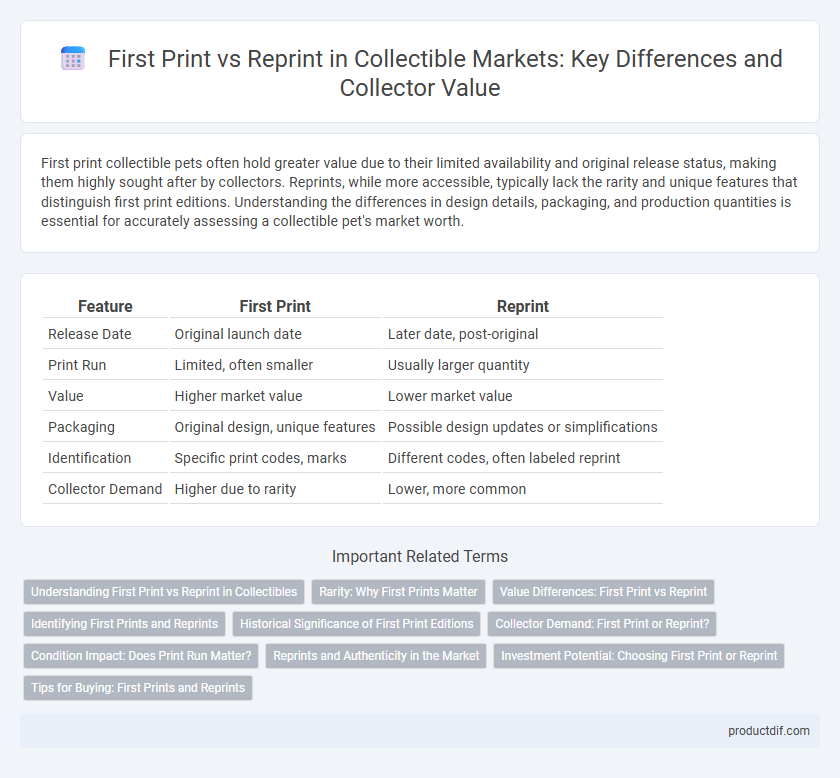This screenshot has height=778, width=840.
Task: Select 'Possible design updates or simplifications' cell
Action: point(522,427)
